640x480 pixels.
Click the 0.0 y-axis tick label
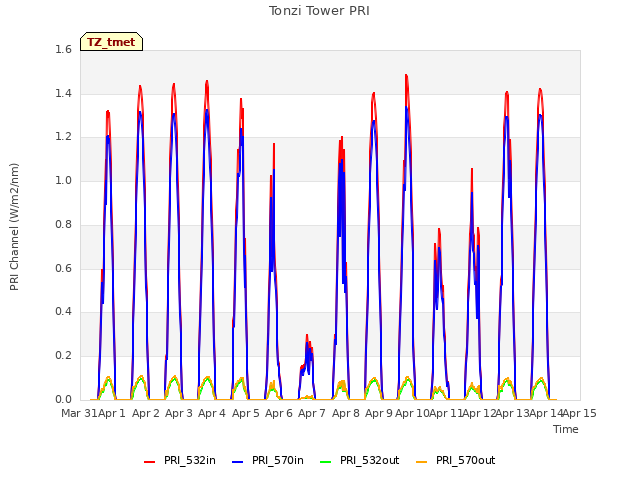click(x=63, y=399)
